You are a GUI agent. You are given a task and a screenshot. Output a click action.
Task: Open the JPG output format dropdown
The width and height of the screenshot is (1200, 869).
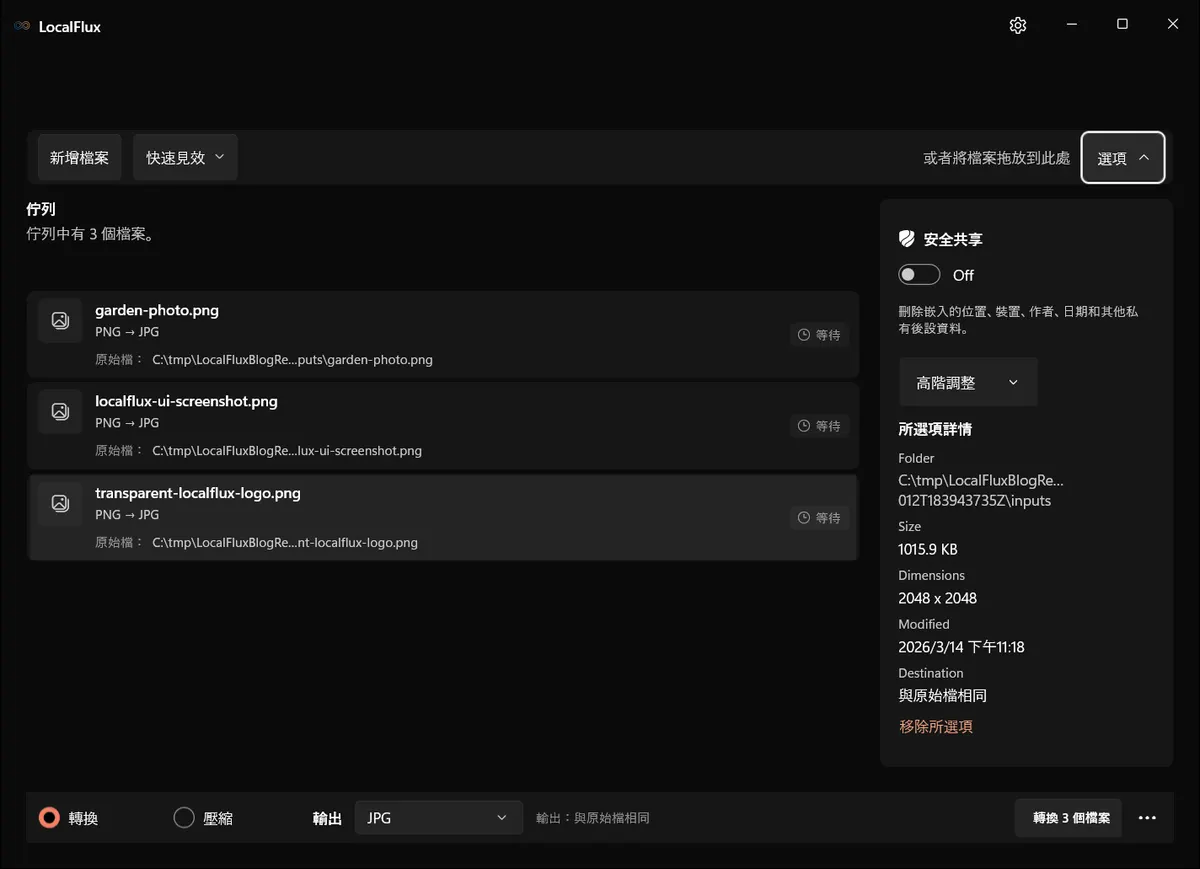tap(439, 818)
